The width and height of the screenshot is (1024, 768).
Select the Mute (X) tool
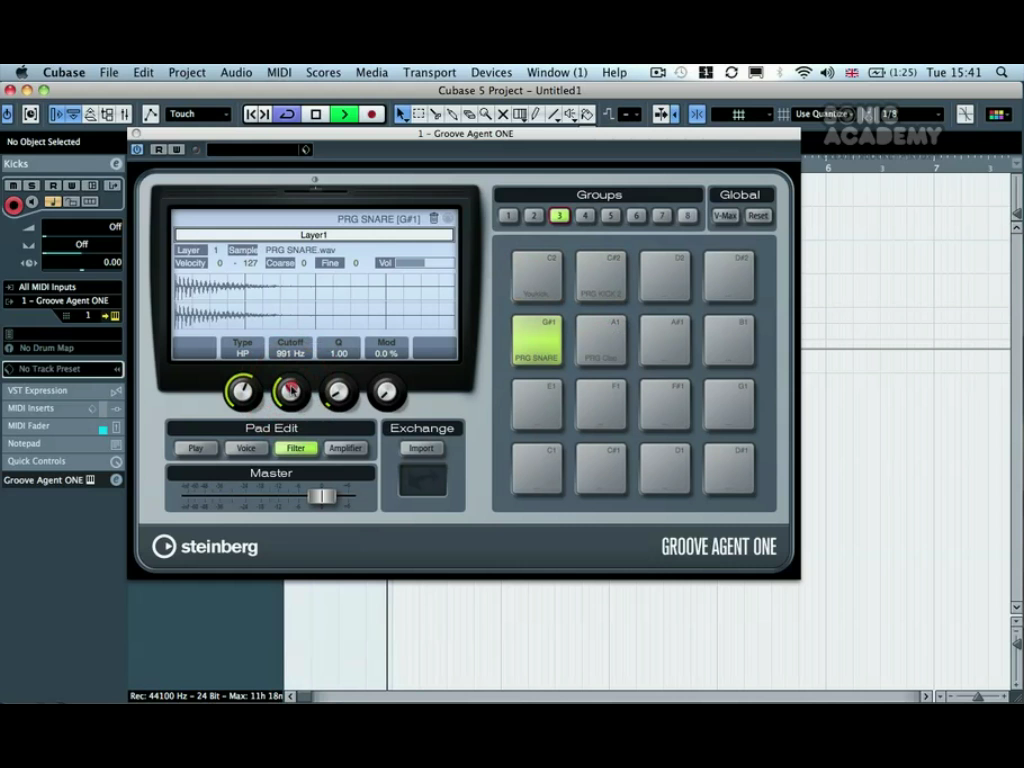tap(503, 114)
